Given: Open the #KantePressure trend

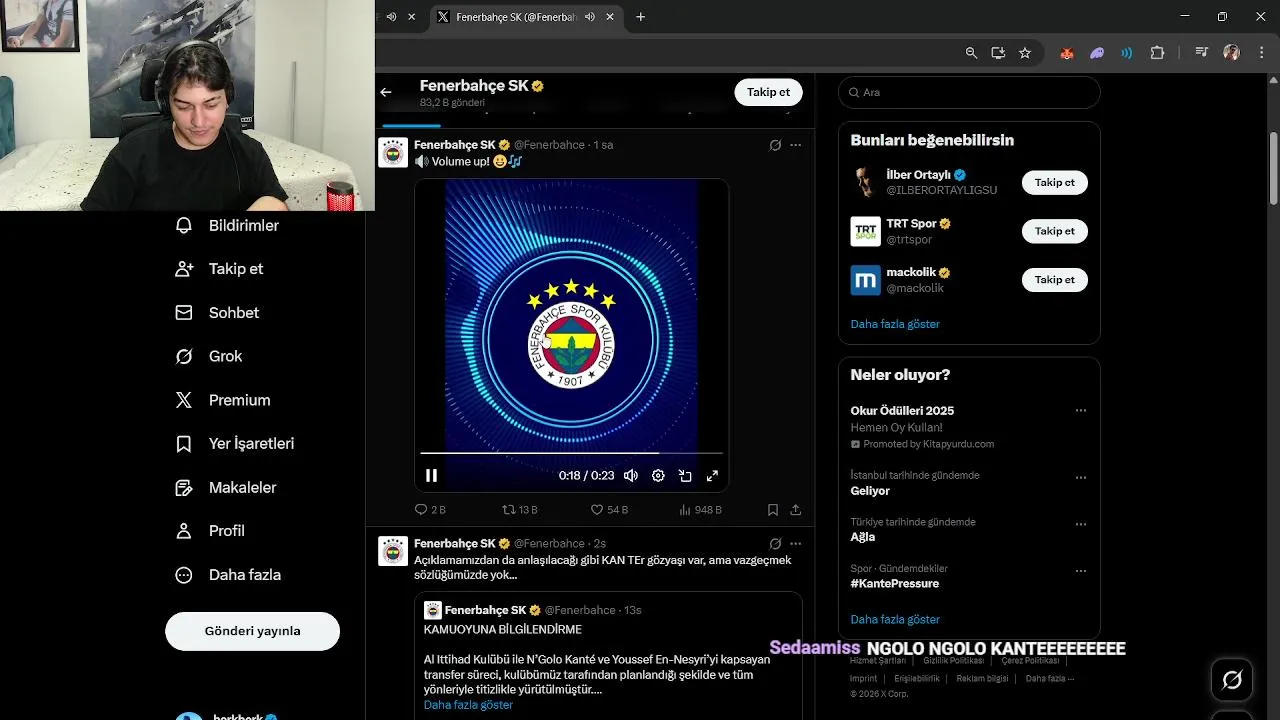Looking at the screenshot, I should pyautogui.click(x=894, y=584).
